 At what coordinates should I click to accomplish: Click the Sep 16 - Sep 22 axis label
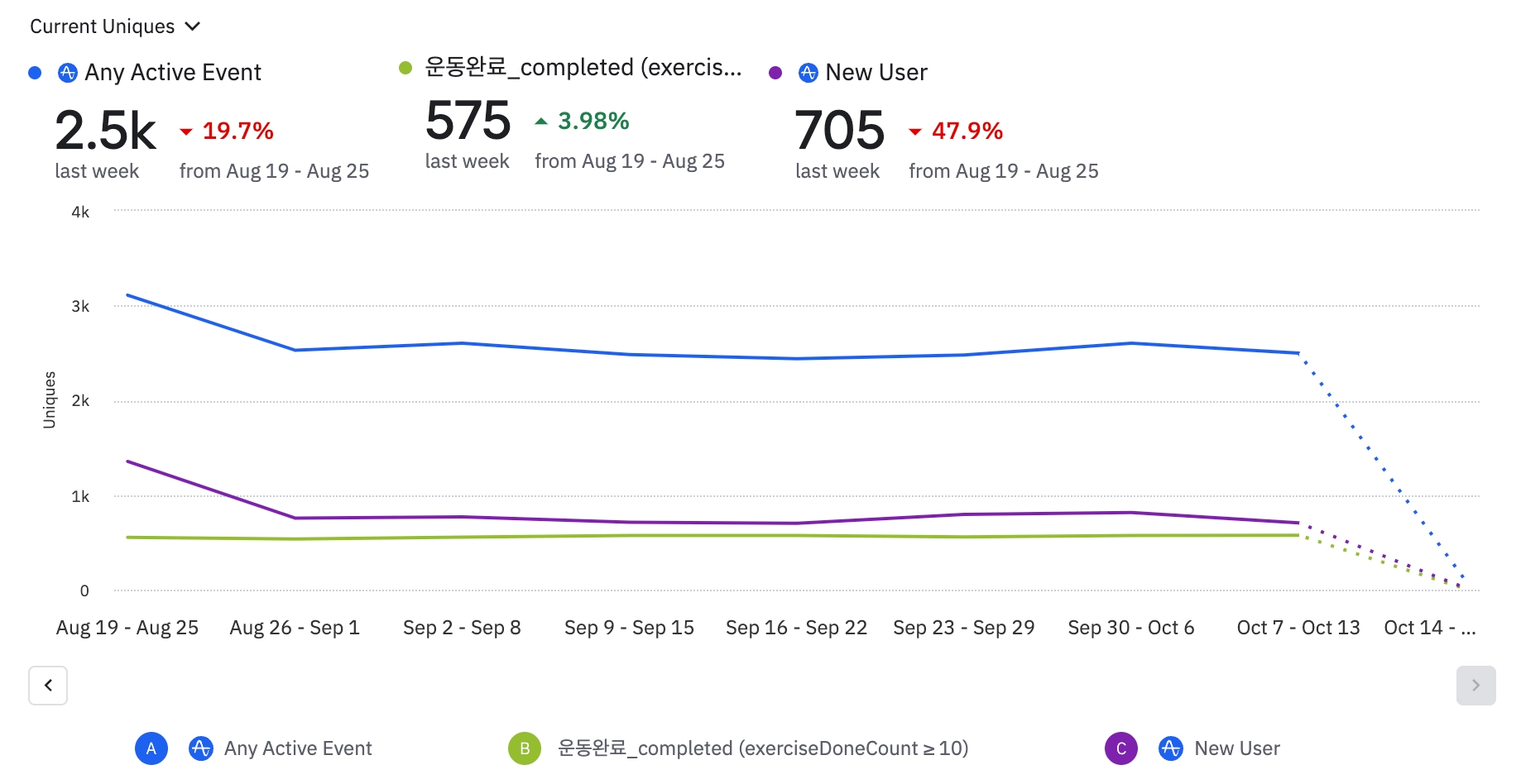pos(796,628)
